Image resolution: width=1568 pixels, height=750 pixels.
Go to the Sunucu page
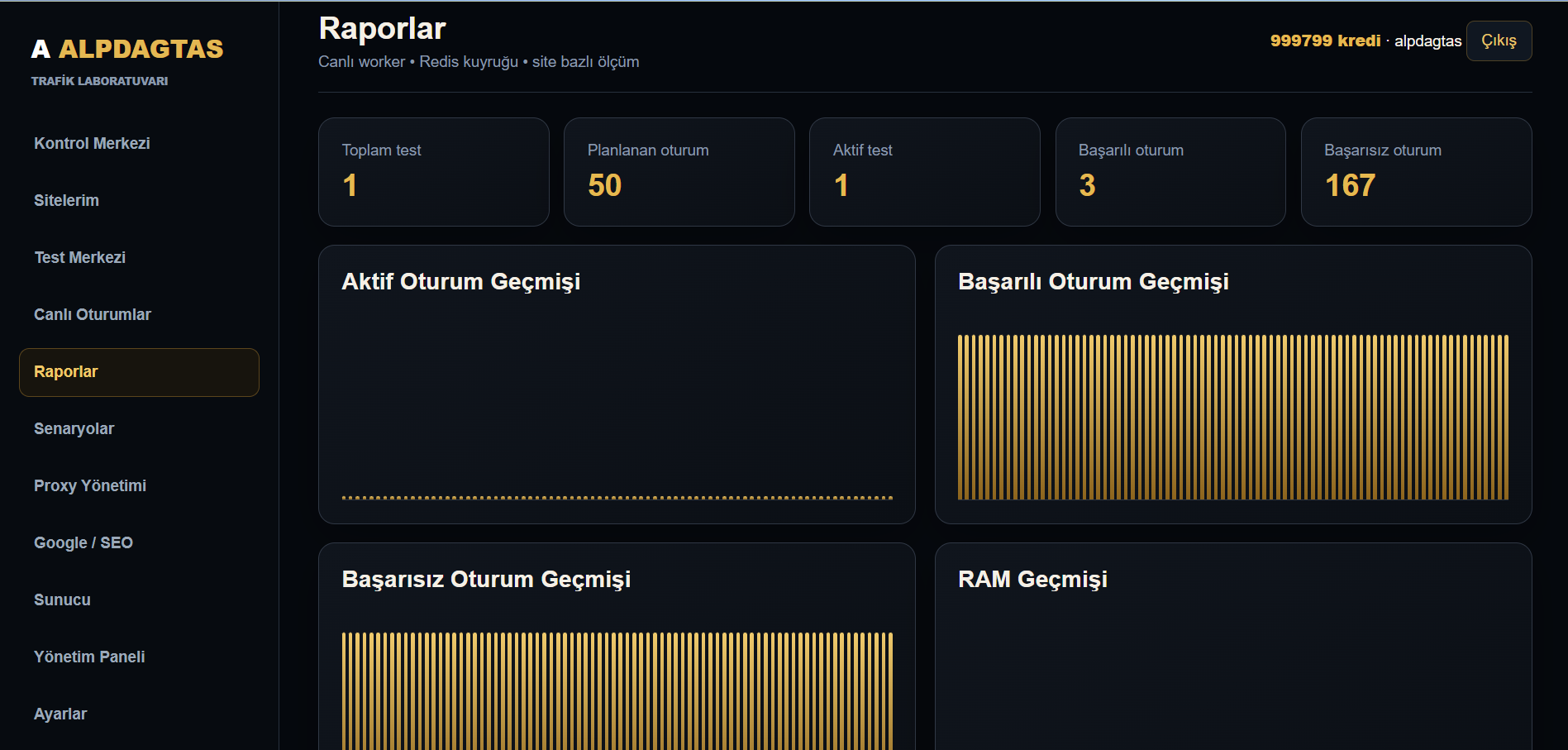click(139, 600)
